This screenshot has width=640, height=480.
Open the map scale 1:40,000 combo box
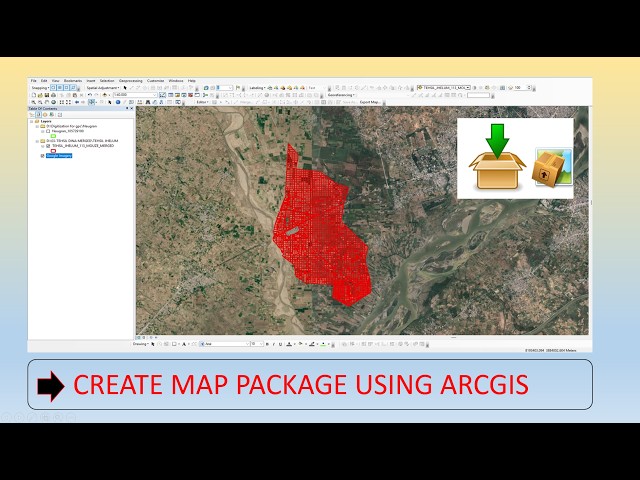click(136, 95)
